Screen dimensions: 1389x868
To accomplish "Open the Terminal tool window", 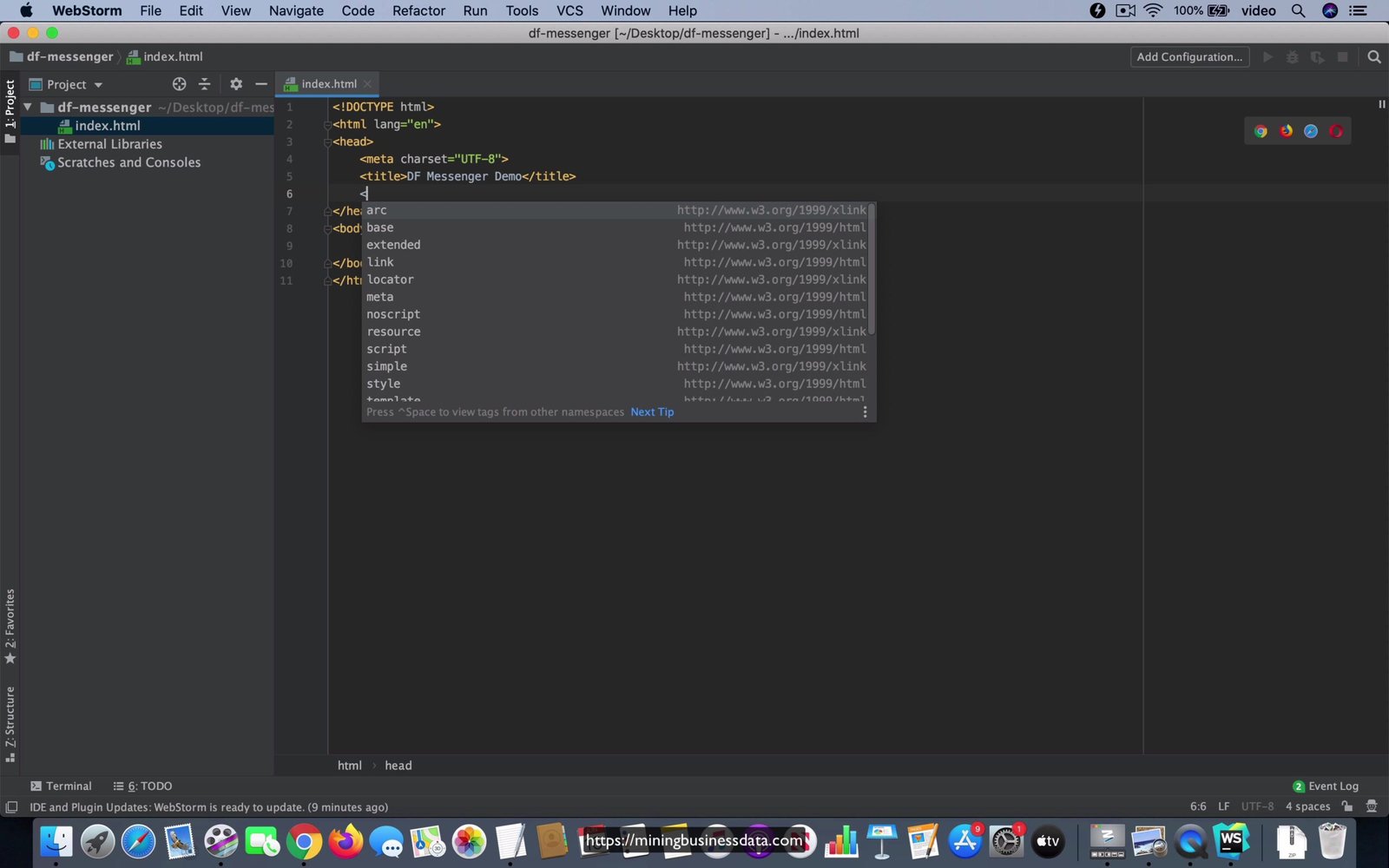I will [61, 786].
